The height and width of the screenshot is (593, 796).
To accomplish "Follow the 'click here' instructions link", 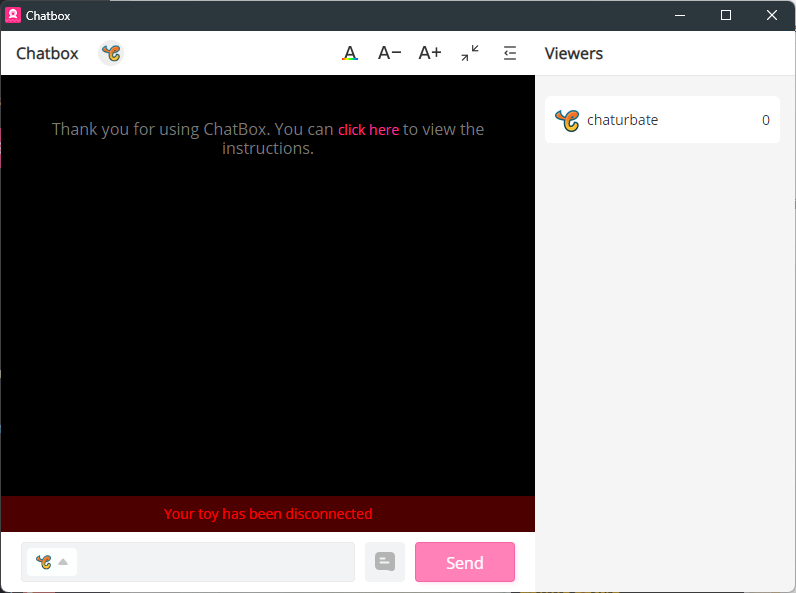I will pyautogui.click(x=368, y=130).
